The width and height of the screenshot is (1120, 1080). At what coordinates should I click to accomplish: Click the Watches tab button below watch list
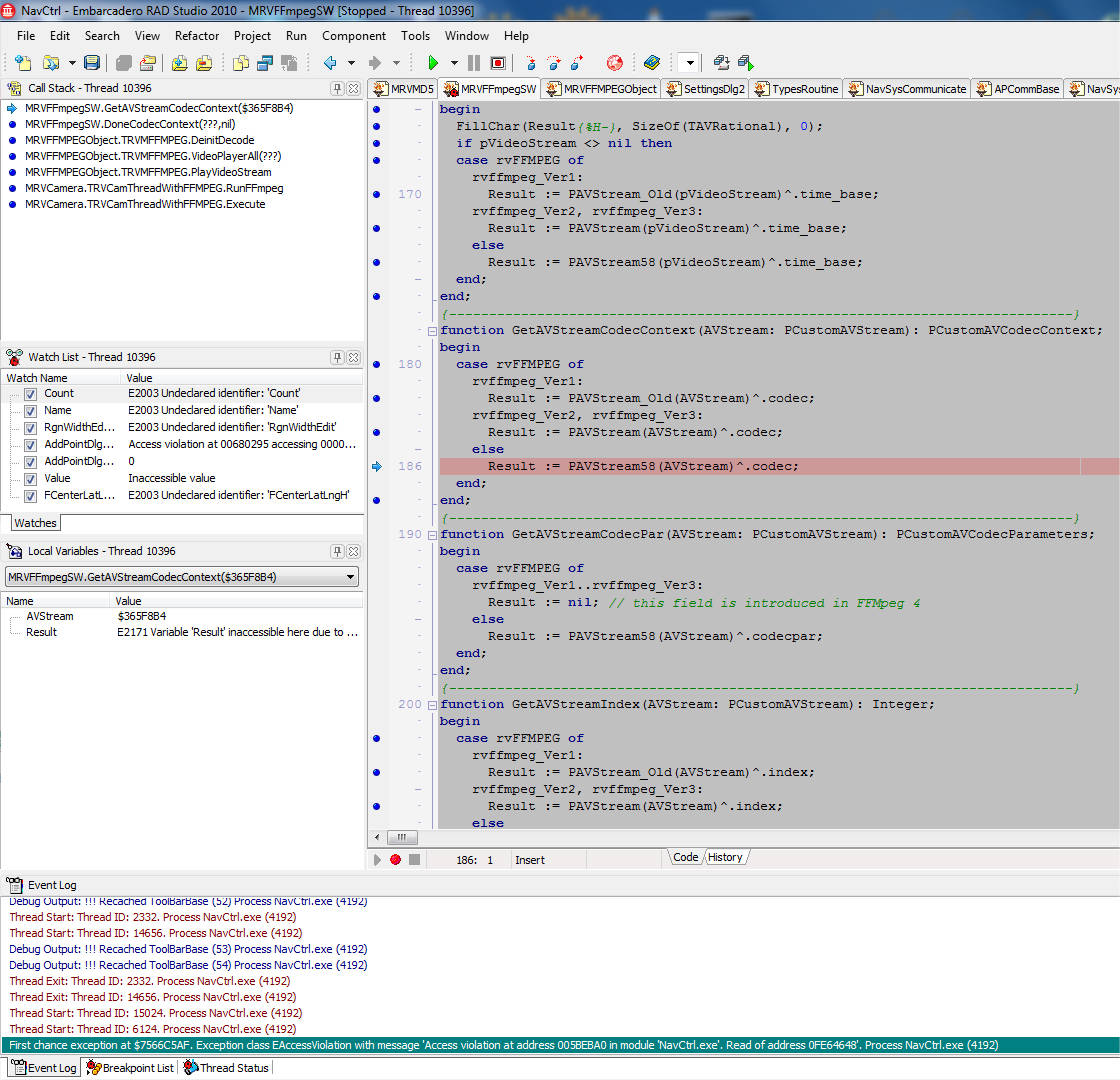35,522
